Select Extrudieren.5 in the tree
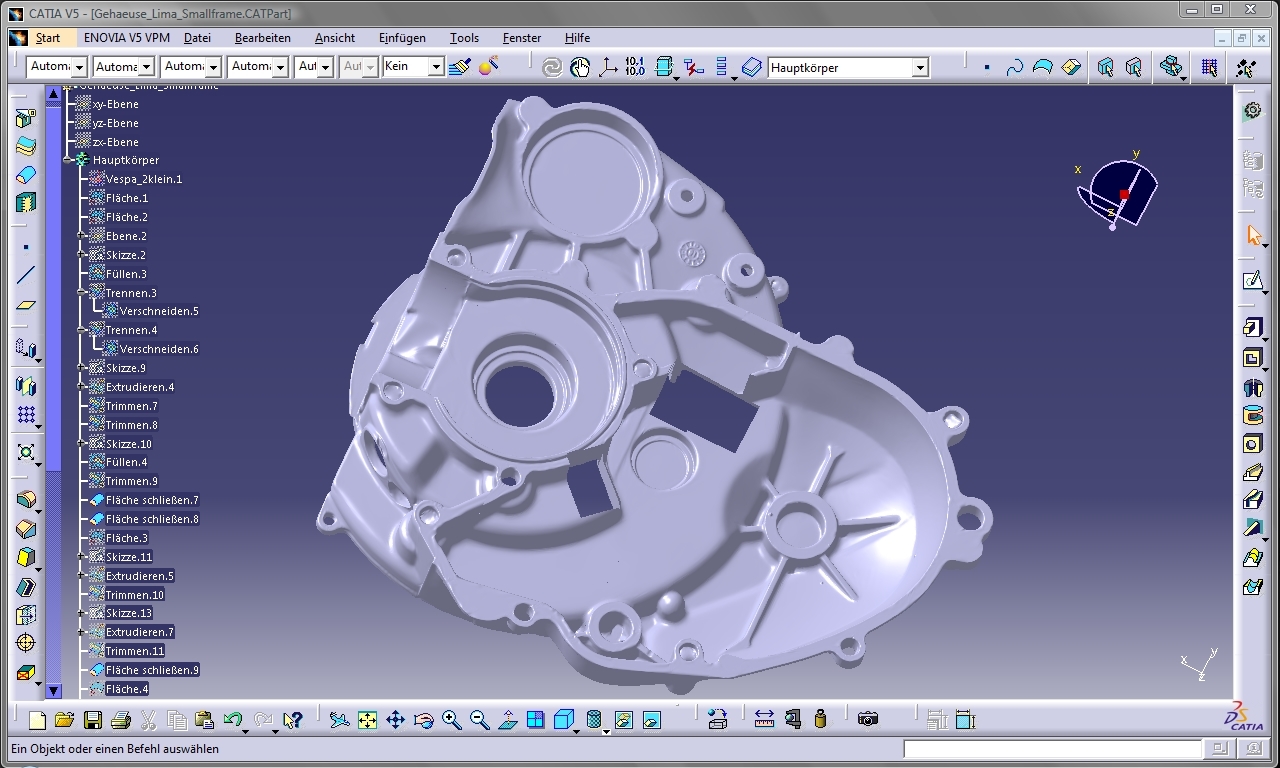The image size is (1280, 768). pos(140,576)
